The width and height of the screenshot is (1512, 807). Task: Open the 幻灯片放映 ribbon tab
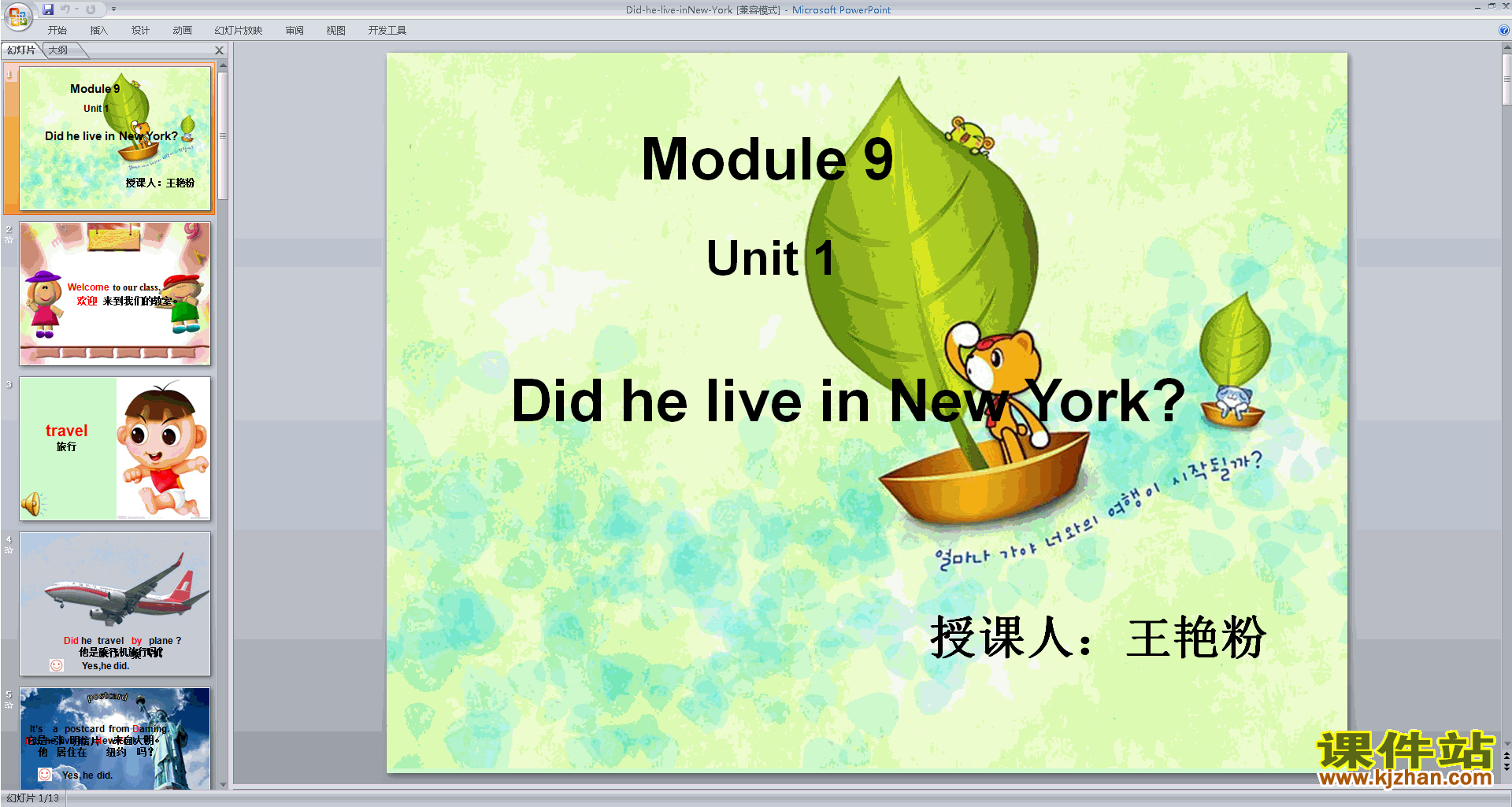[x=239, y=31]
